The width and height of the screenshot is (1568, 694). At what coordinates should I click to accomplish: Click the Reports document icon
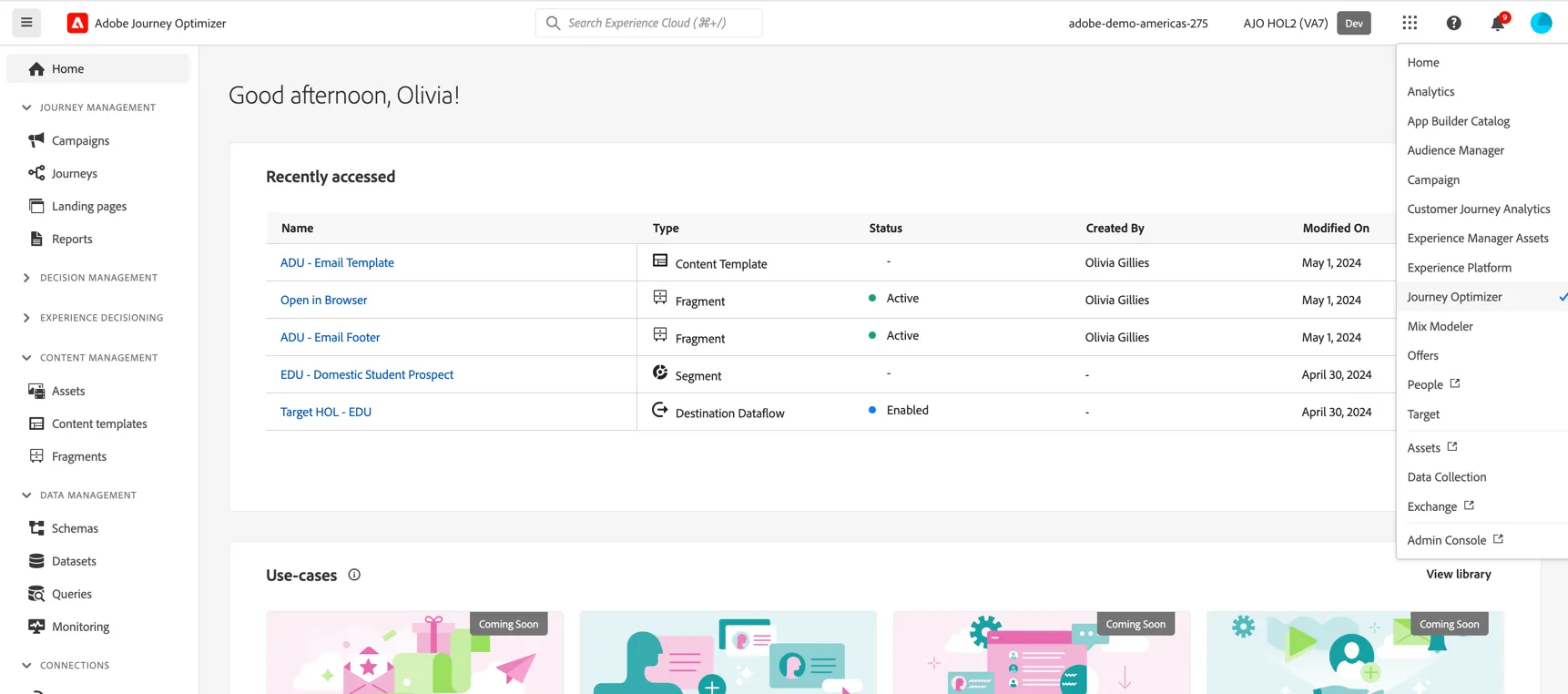tap(36, 239)
